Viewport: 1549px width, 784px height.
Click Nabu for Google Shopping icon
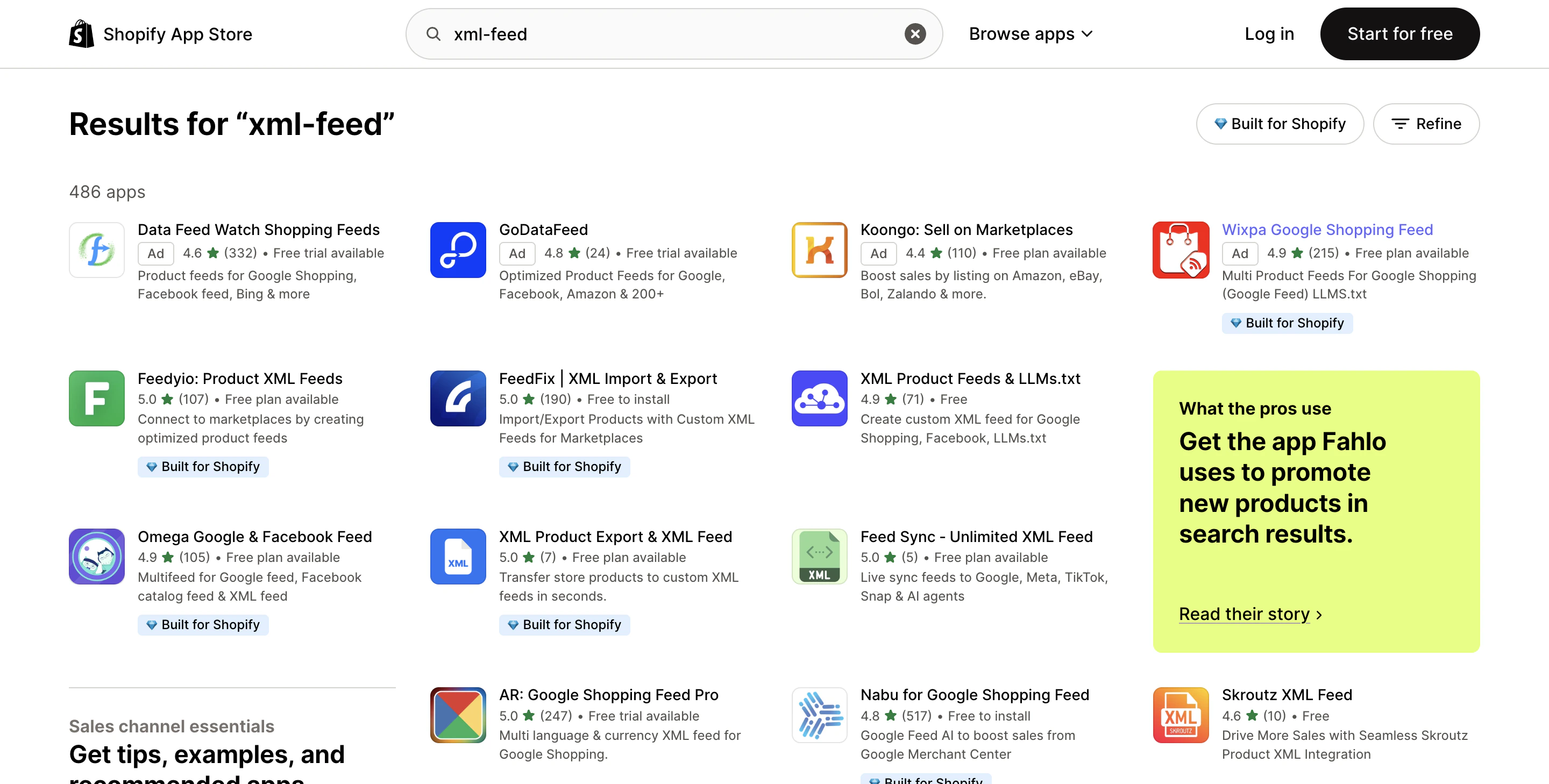point(819,715)
